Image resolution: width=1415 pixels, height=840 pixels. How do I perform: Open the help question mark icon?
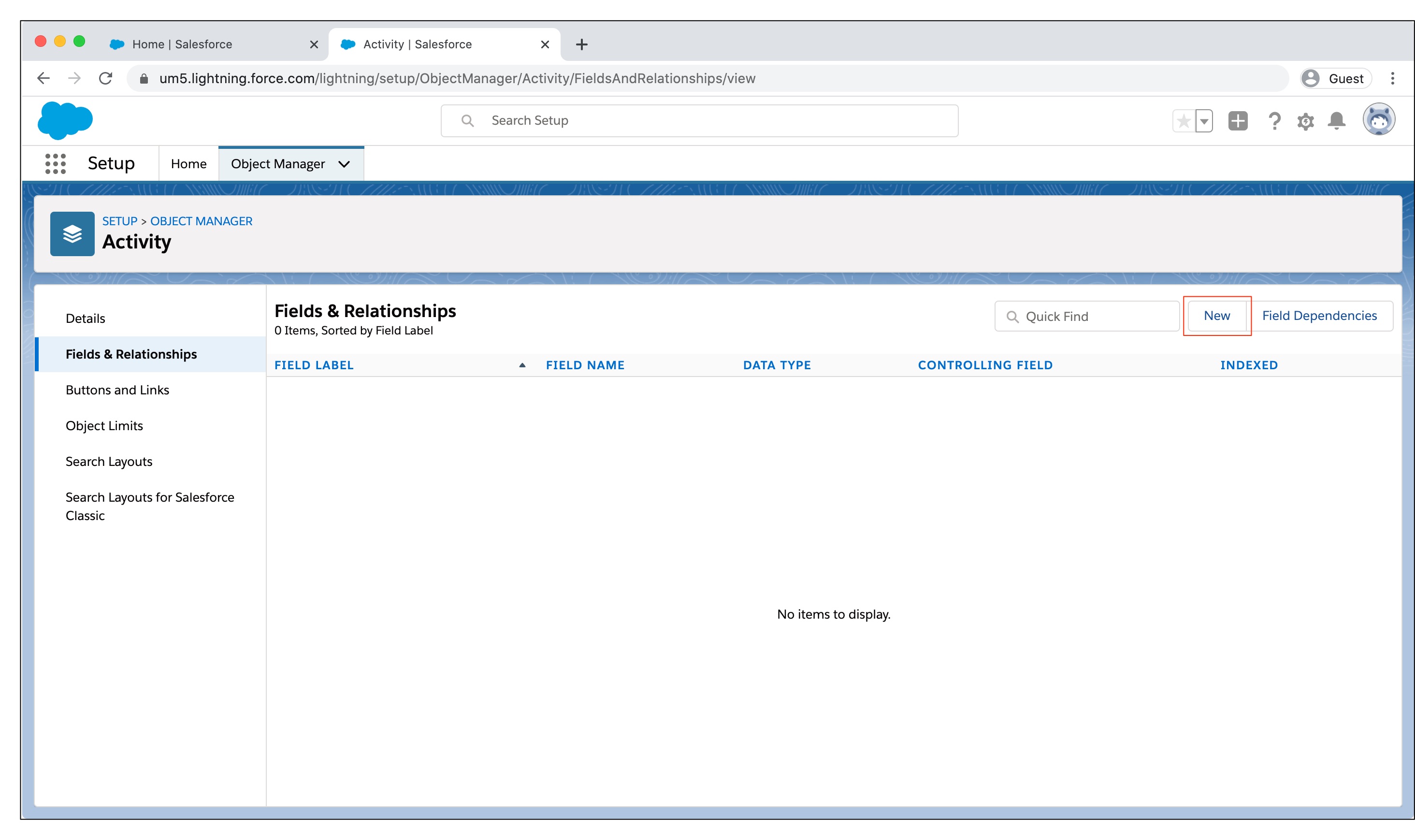click(1274, 120)
